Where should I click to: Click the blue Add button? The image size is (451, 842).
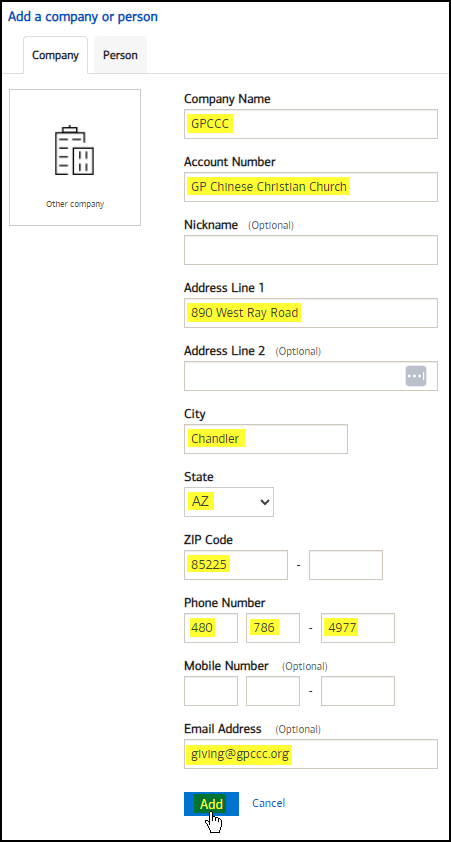point(212,804)
